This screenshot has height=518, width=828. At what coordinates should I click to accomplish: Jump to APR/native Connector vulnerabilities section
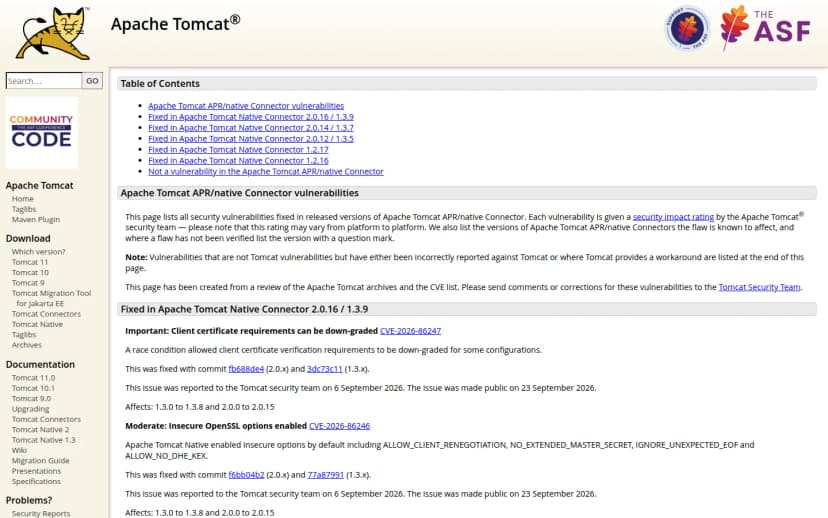(246, 106)
